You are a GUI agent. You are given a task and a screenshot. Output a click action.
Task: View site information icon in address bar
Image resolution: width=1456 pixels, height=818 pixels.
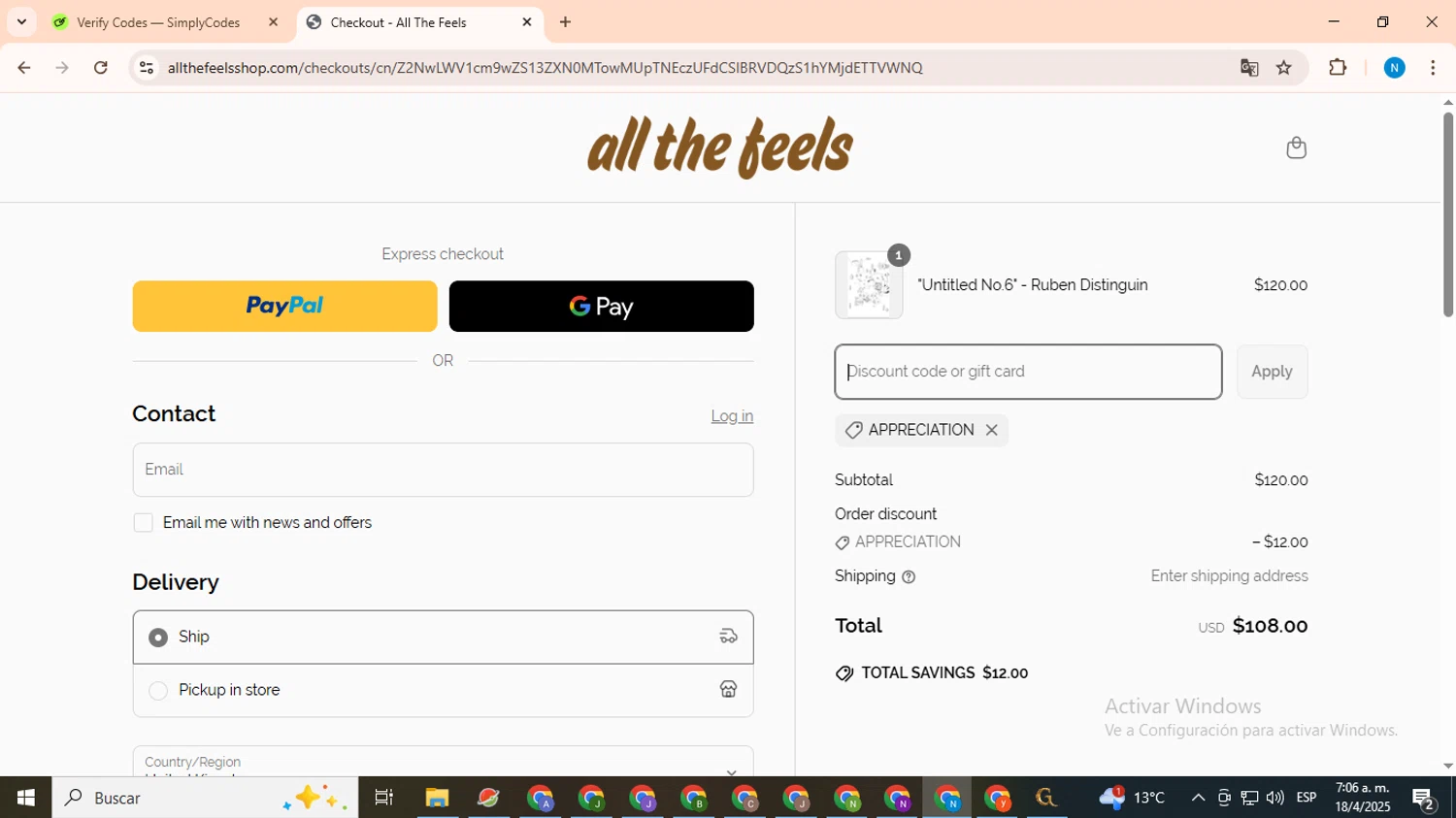[x=147, y=67]
